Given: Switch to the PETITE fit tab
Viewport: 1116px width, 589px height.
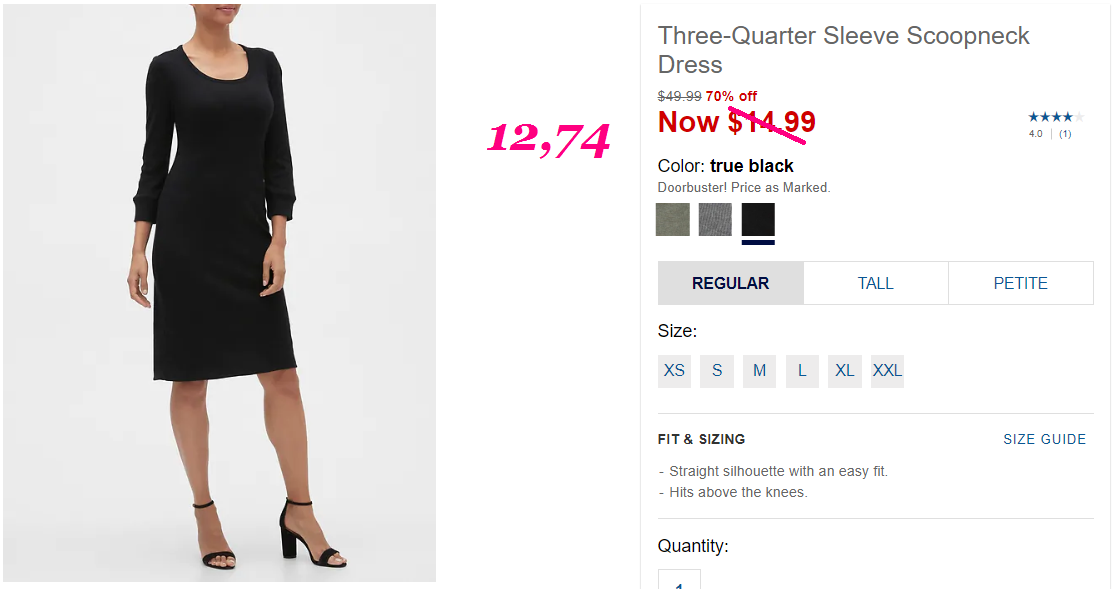Looking at the screenshot, I should (1021, 283).
